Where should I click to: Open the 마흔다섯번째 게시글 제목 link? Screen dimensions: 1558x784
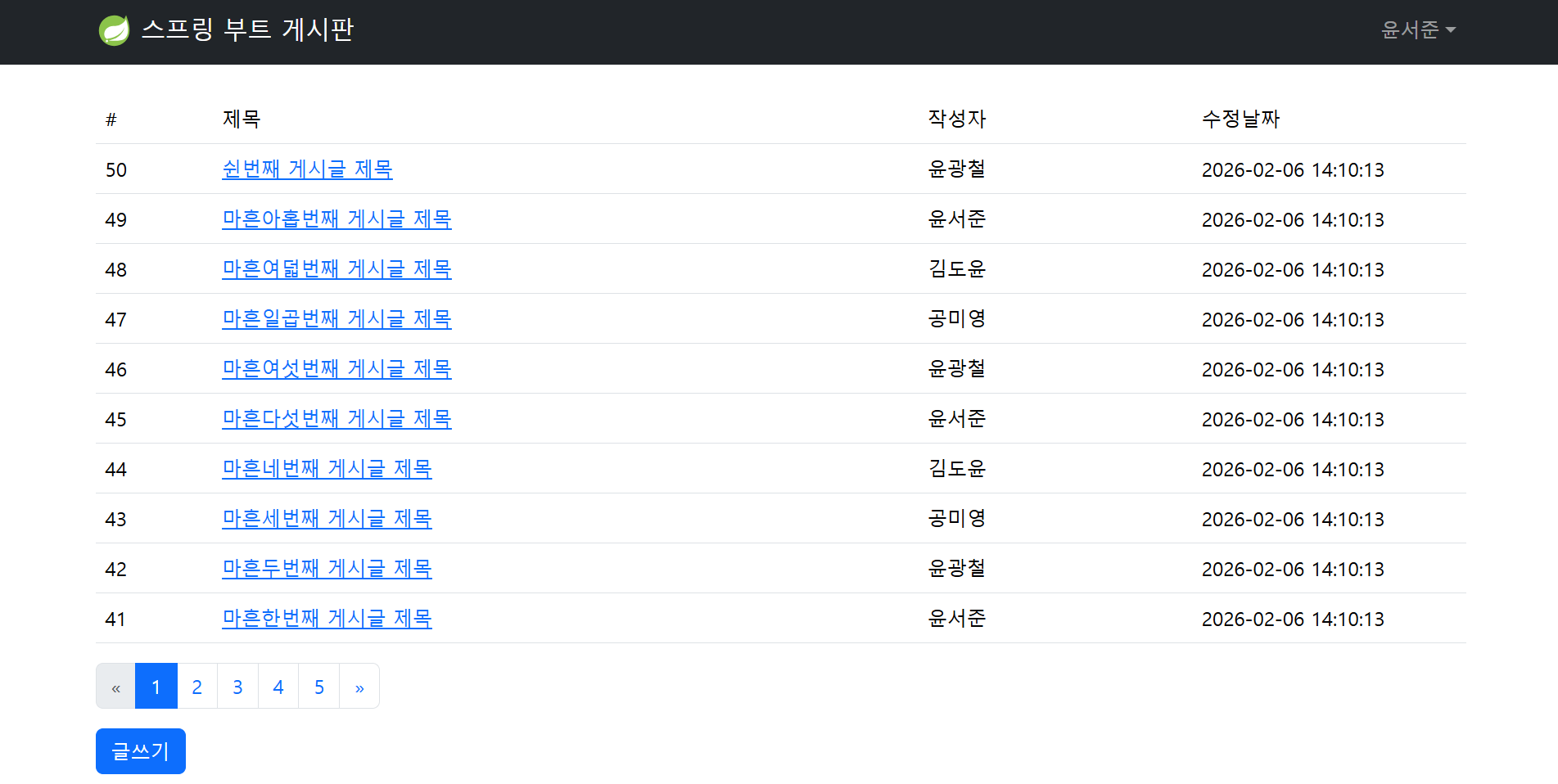pyautogui.click(x=336, y=419)
